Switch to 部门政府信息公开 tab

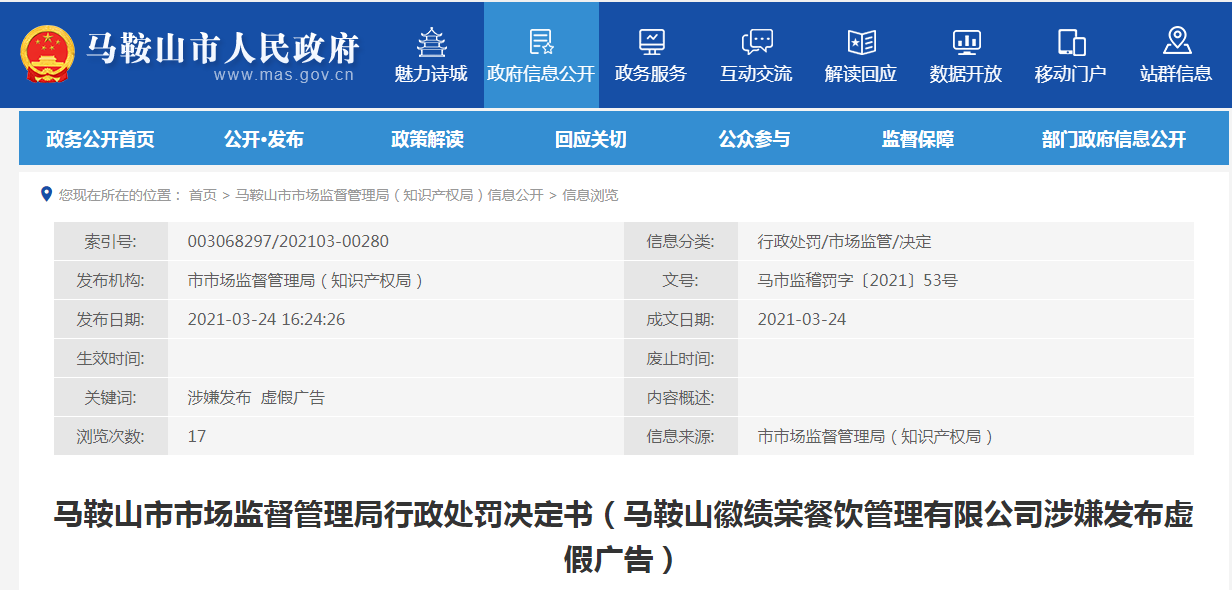tap(1114, 139)
